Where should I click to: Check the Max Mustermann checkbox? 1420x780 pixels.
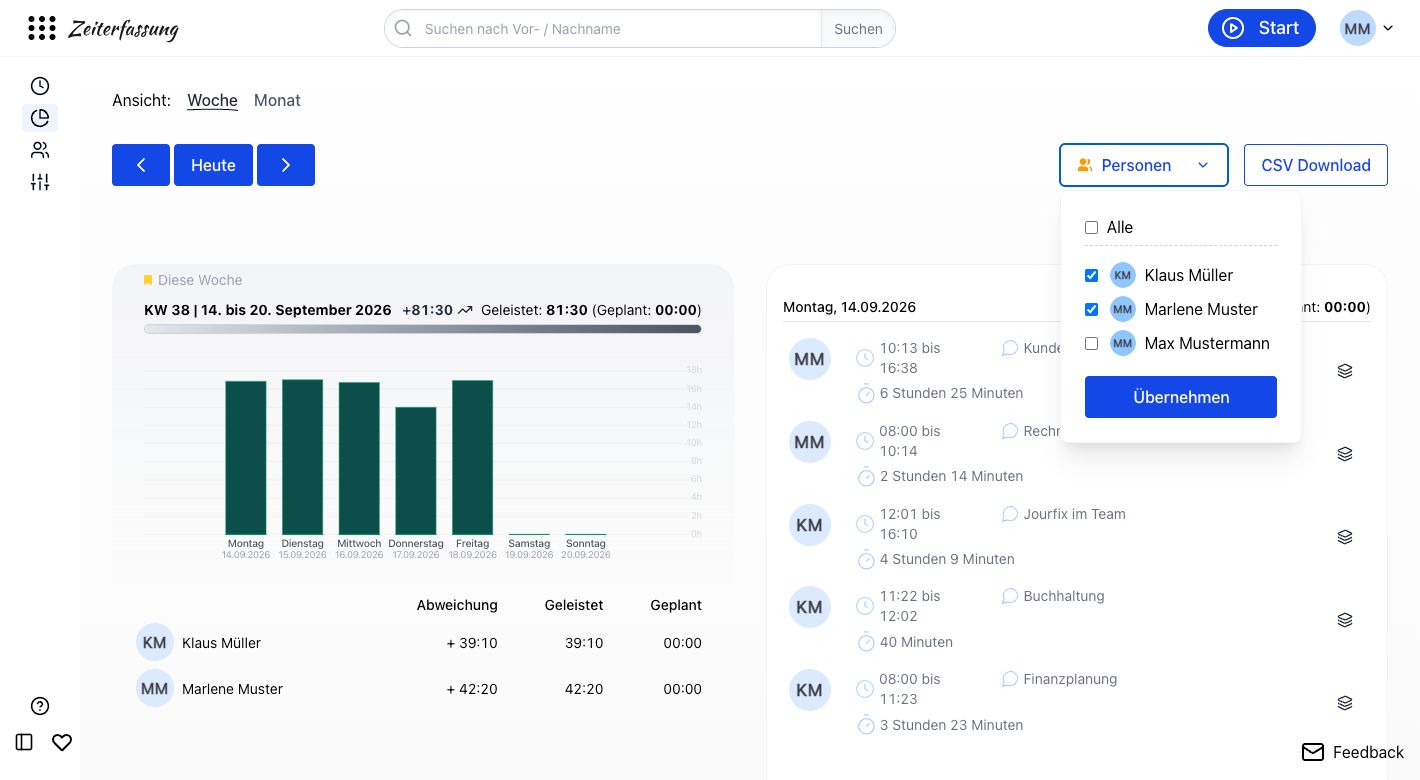coord(1091,344)
